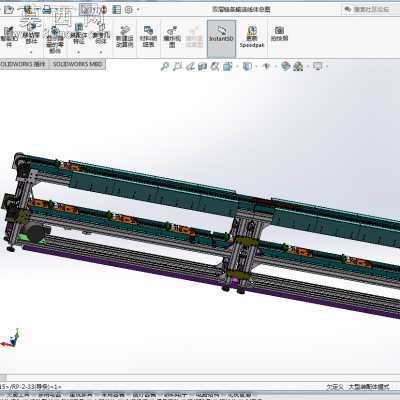
Task: Click the Print icon in the quick toolbar
Action: click(x=47, y=10)
